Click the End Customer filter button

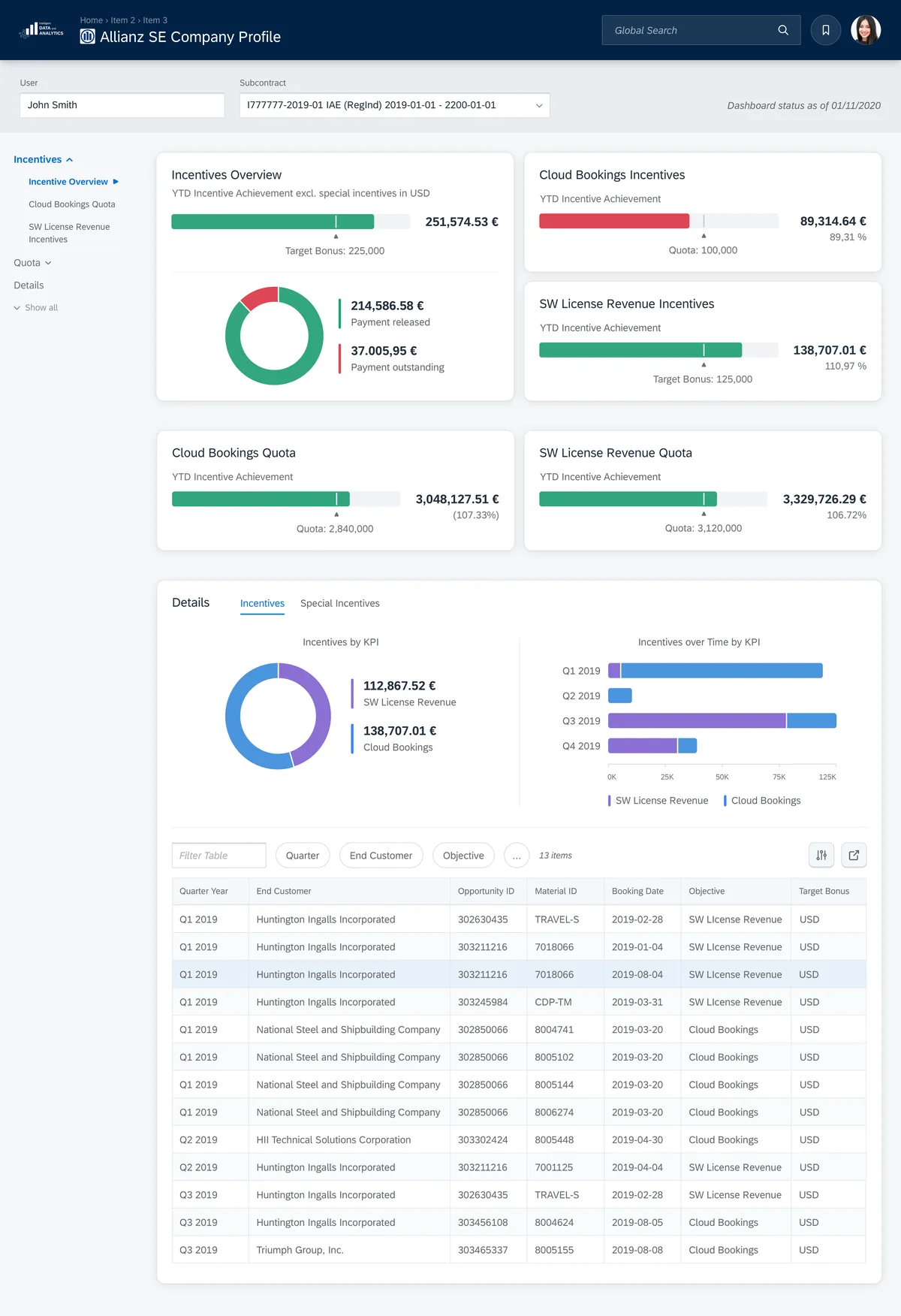pos(381,856)
